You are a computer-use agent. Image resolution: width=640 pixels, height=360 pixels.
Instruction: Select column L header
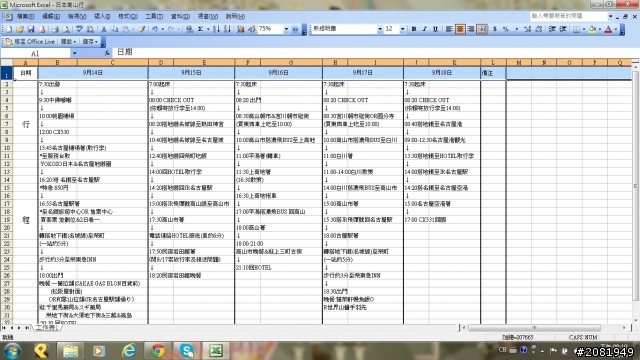pos(493,62)
